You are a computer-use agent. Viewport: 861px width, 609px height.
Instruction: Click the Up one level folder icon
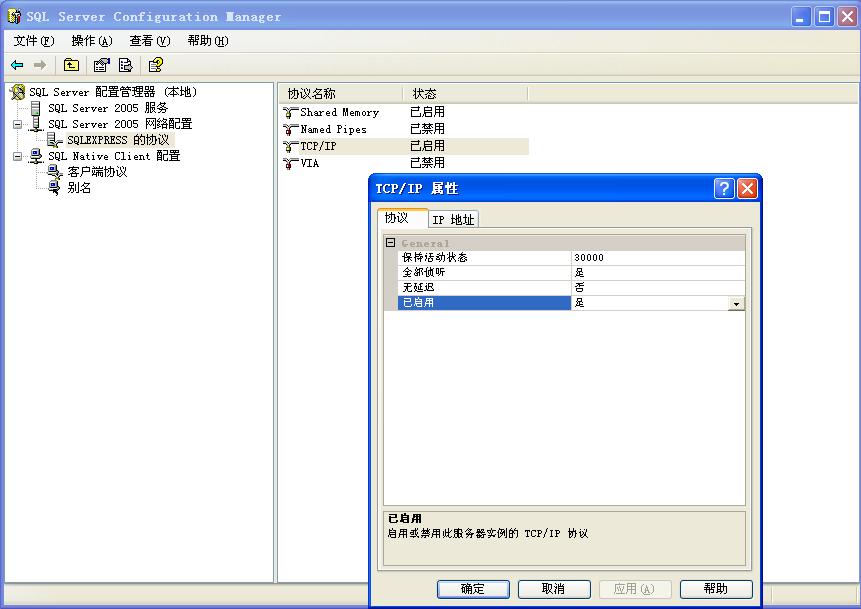point(71,65)
